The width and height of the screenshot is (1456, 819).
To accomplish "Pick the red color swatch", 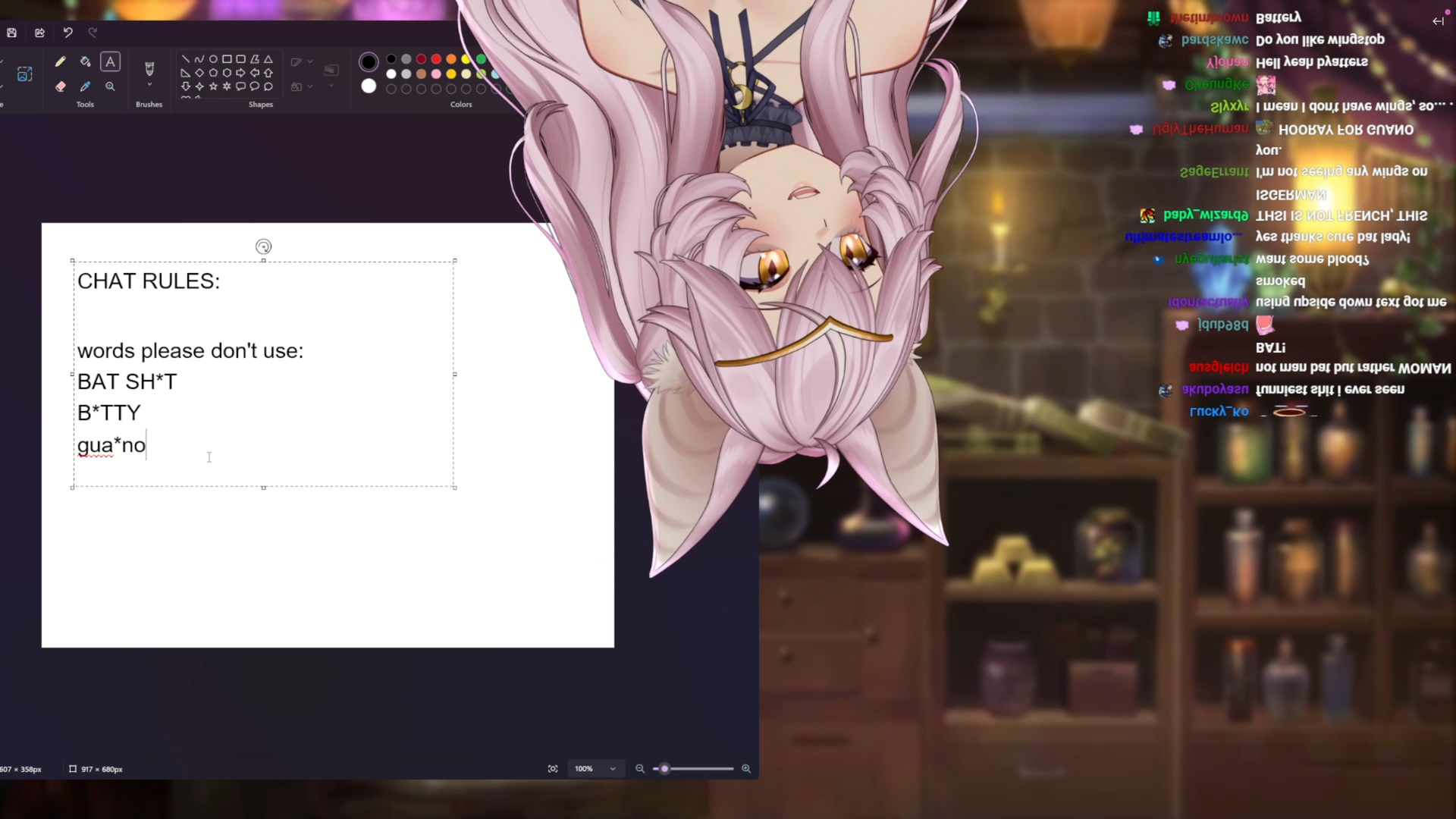I will pyautogui.click(x=436, y=59).
